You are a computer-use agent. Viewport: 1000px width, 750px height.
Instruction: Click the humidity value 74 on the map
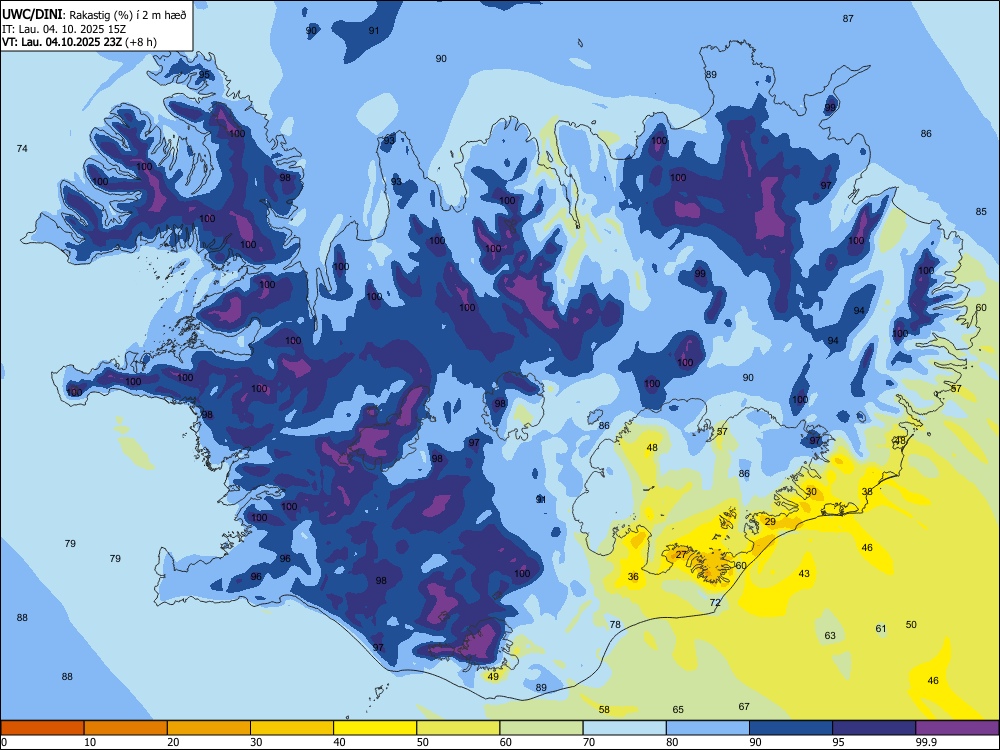click(x=22, y=149)
